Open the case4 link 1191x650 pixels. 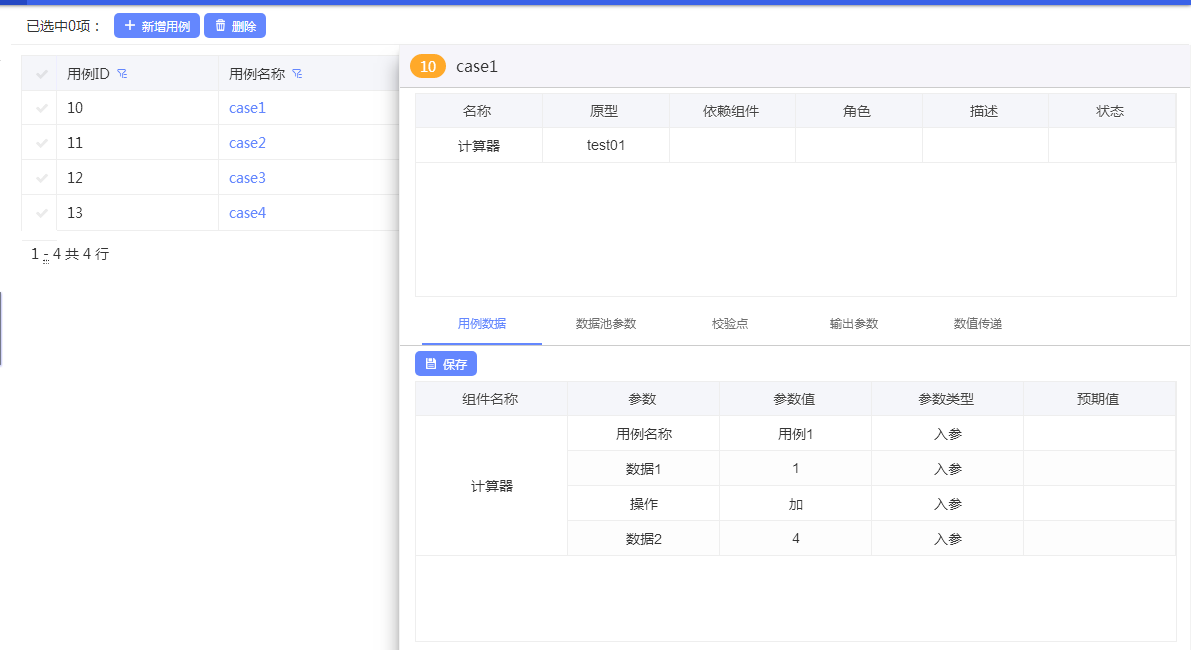coord(247,213)
